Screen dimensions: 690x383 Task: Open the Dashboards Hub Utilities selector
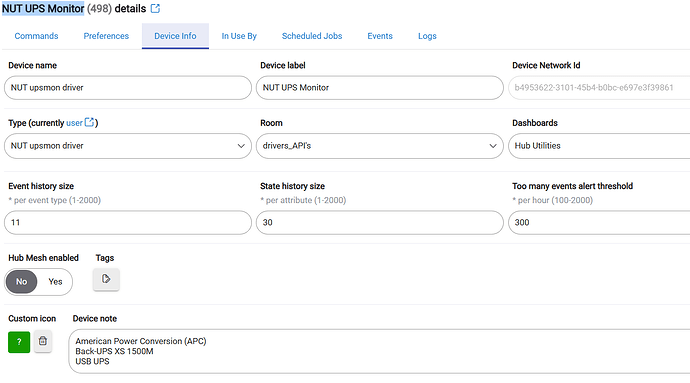tap(599, 146)
